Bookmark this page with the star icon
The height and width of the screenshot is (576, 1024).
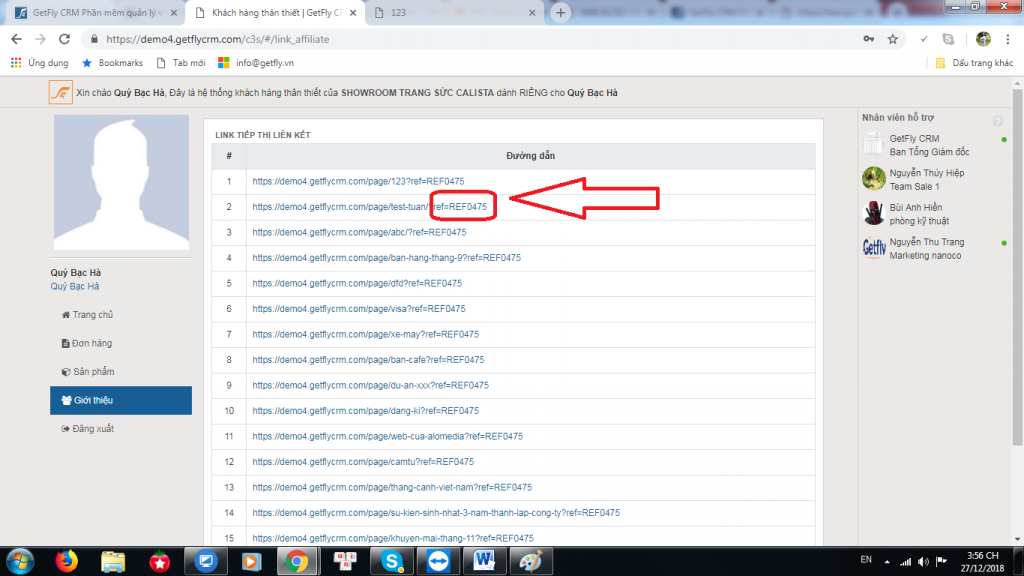tap(892, 39)
